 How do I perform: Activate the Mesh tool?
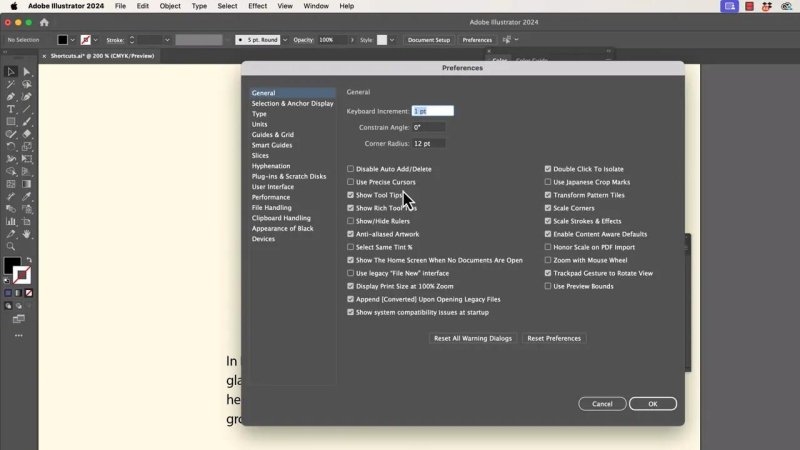pyautogui.click(x=11, y=184)
